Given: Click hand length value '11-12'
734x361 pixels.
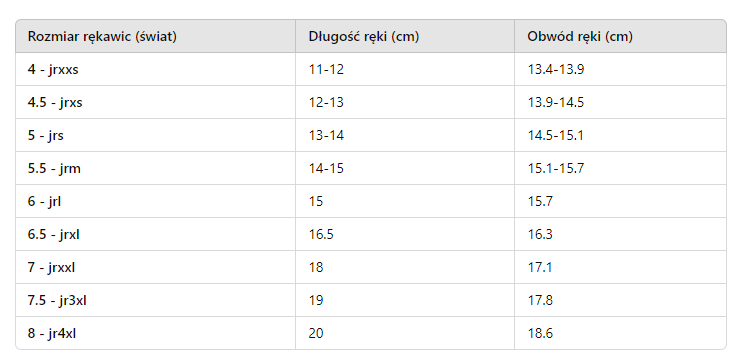Looking at the screenshot, I should coord(326,69).
